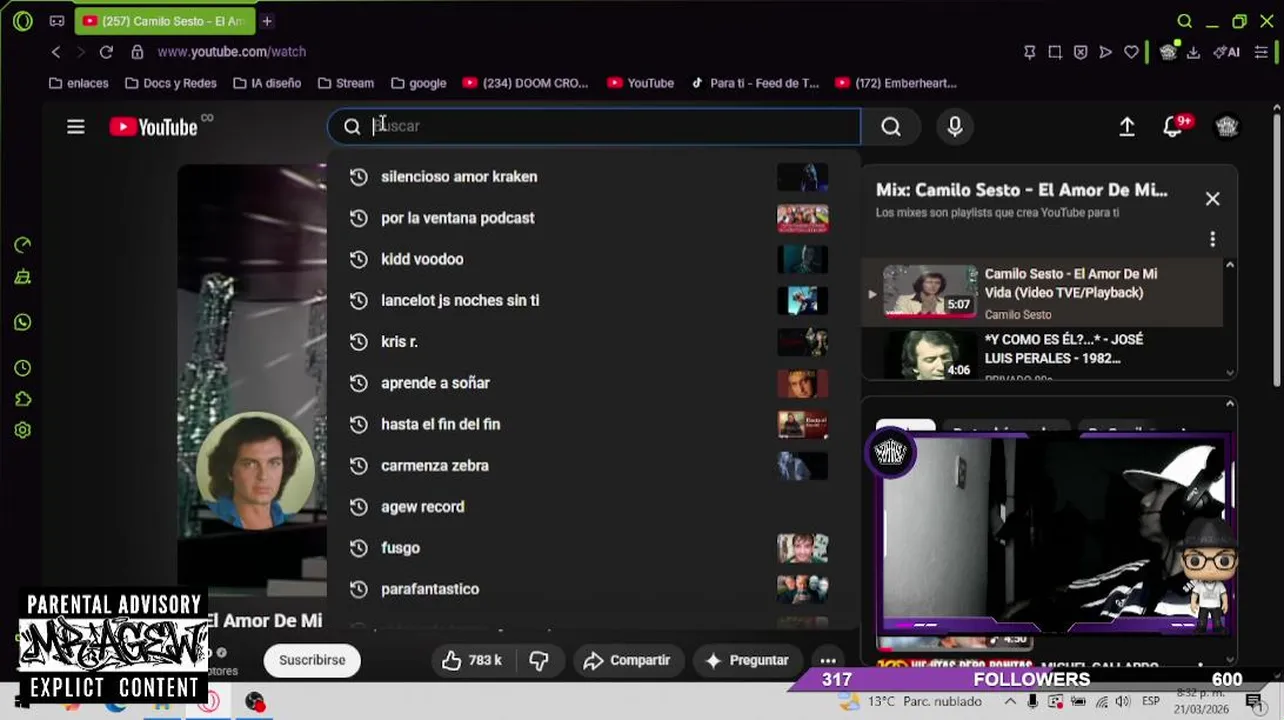Play Camilo Sesto El Amor De Mi Vida thumbnail

pyautogui.click(x=930, y=291)
